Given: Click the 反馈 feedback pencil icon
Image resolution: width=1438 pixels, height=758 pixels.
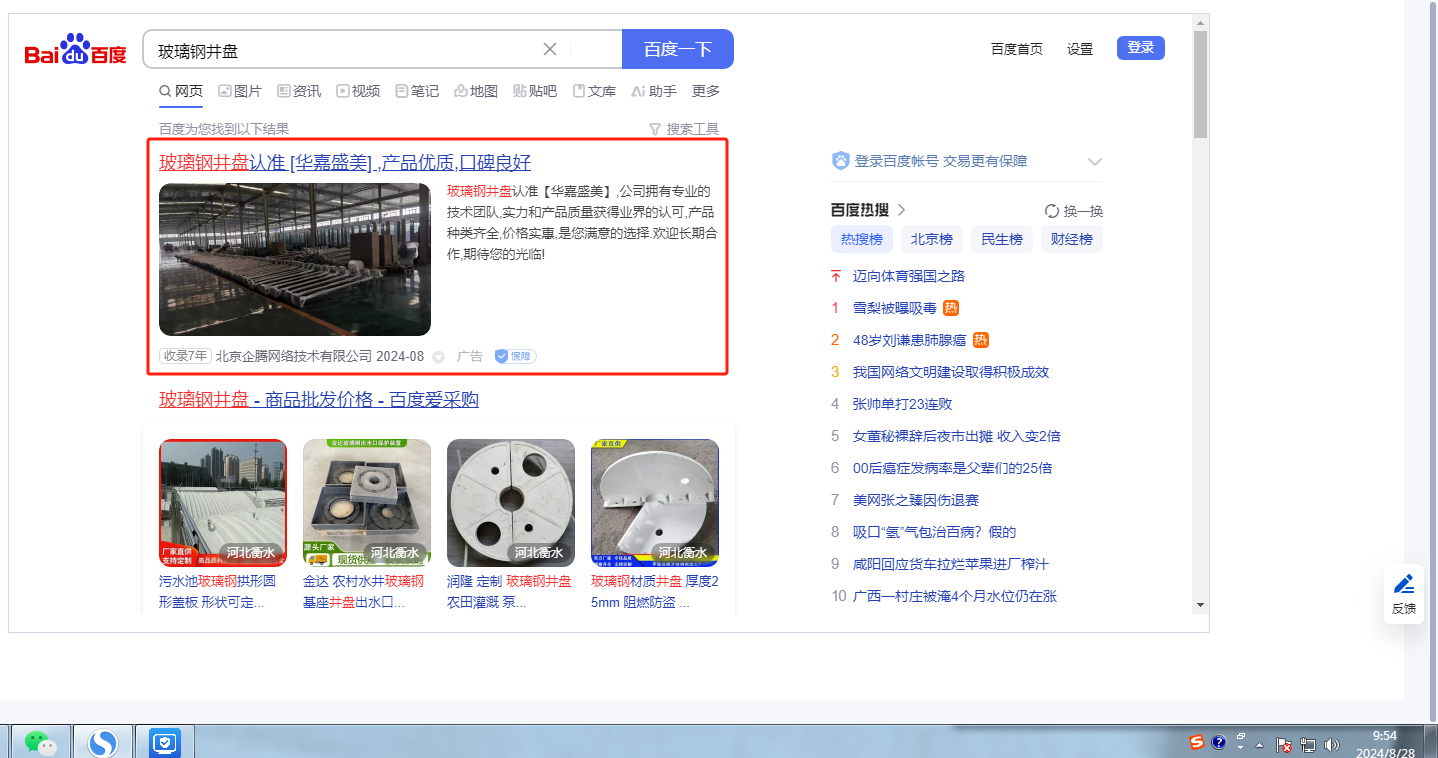Looking at the screenshot, I should 1404,584.
